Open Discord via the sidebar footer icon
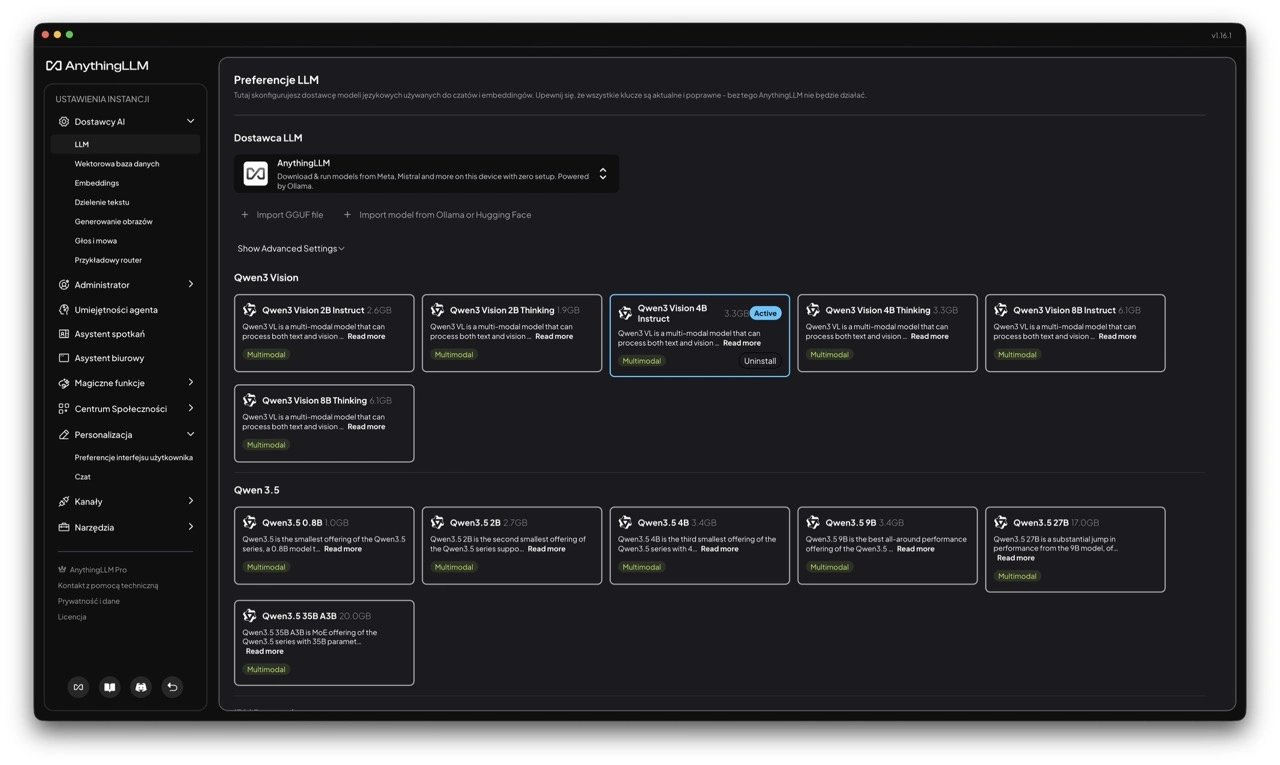 [x=141, y=687]
